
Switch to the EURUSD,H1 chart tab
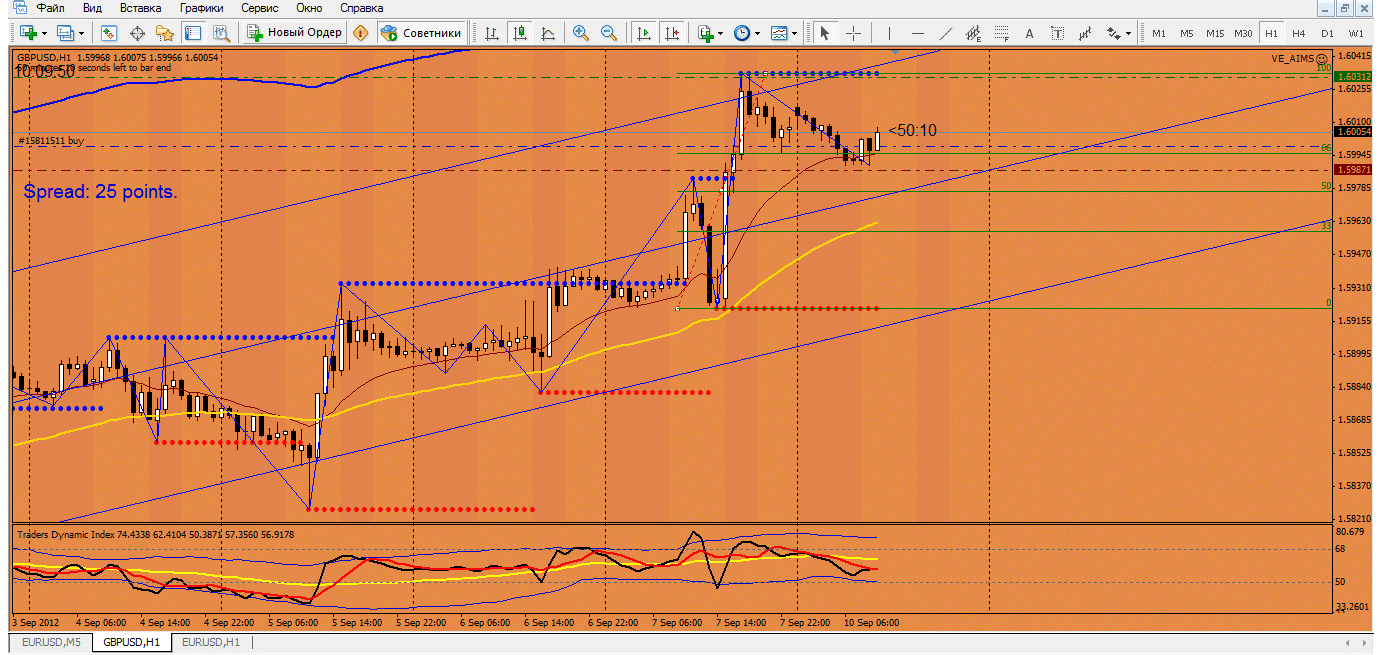(x=210, y=642)
